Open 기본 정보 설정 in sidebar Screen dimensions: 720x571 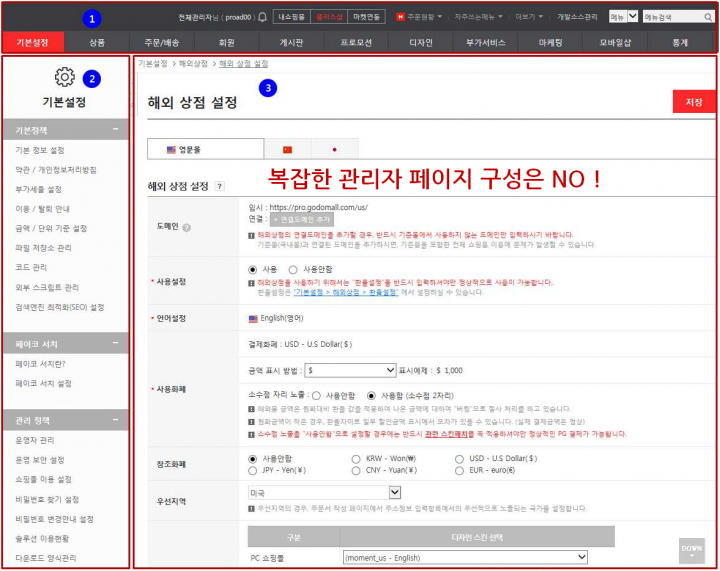point(40,150)
